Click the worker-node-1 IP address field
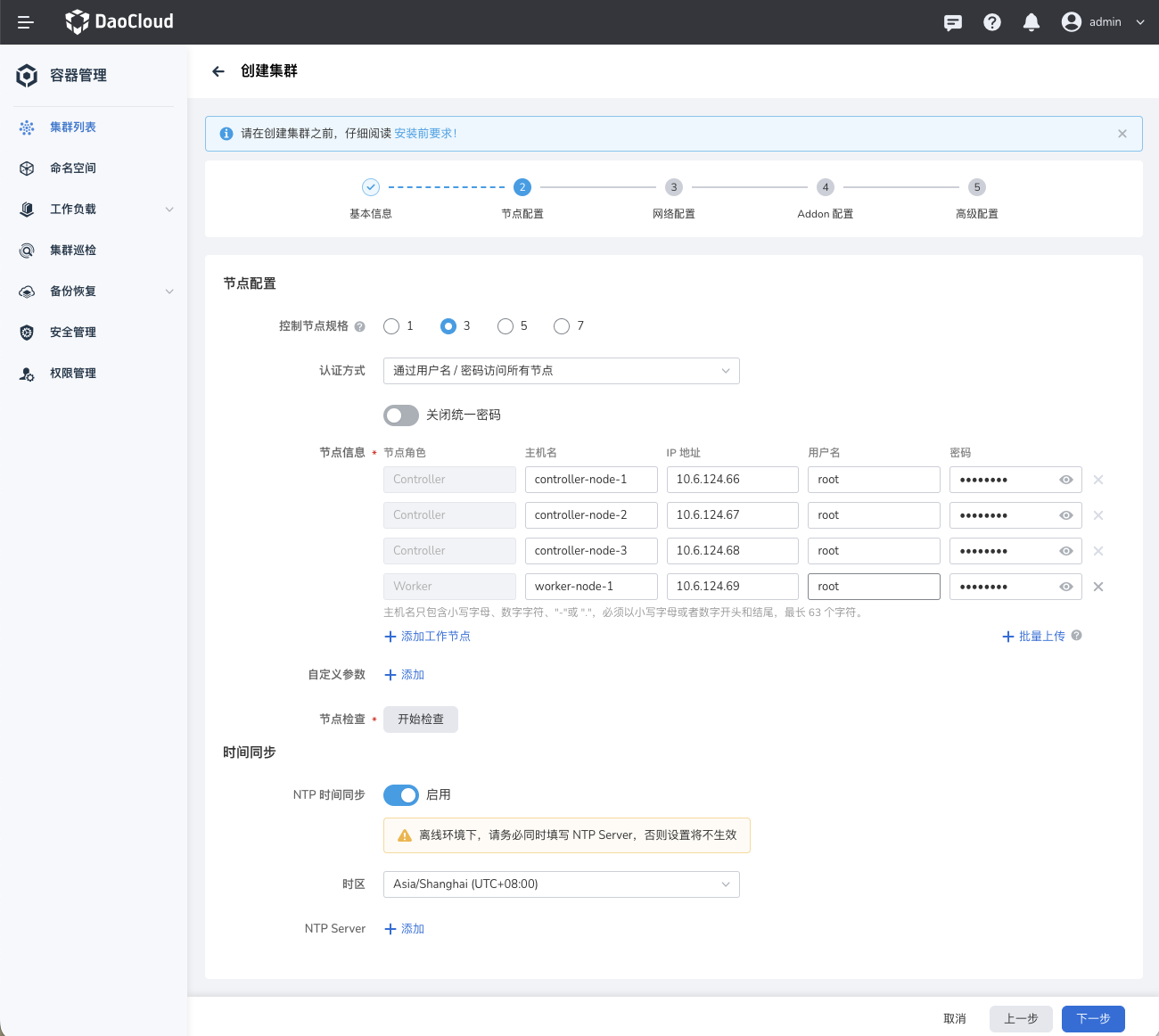 tap(732, 587)
